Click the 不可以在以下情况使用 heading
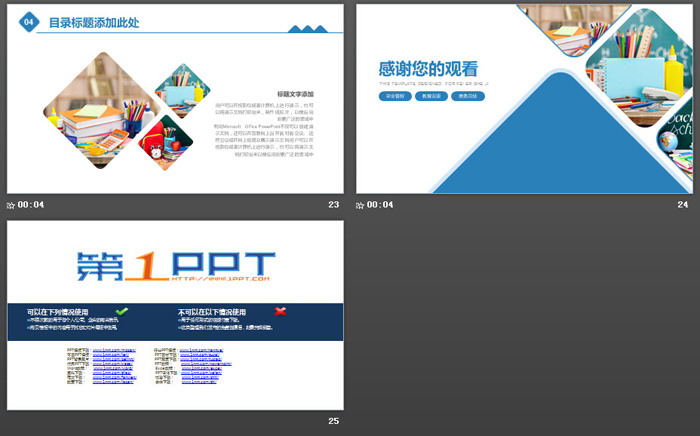The width and height of the screenshot is (700, 436). pyautogui.click(x=212, y=312)
